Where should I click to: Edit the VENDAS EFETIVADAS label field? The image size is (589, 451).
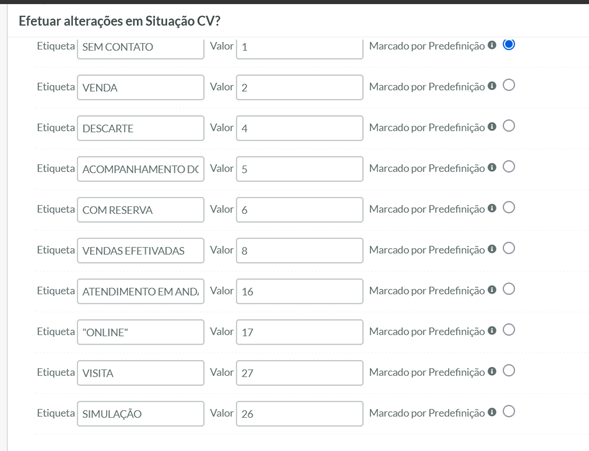(141, 250)
